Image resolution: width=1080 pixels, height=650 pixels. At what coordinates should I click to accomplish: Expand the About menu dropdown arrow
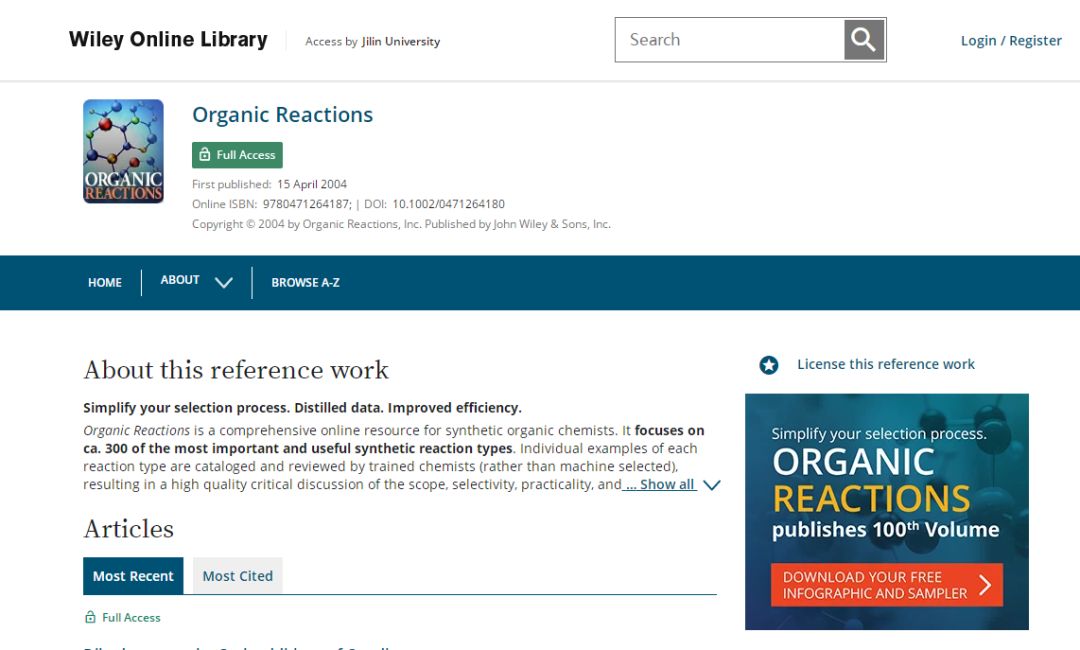tap(224, 283)
